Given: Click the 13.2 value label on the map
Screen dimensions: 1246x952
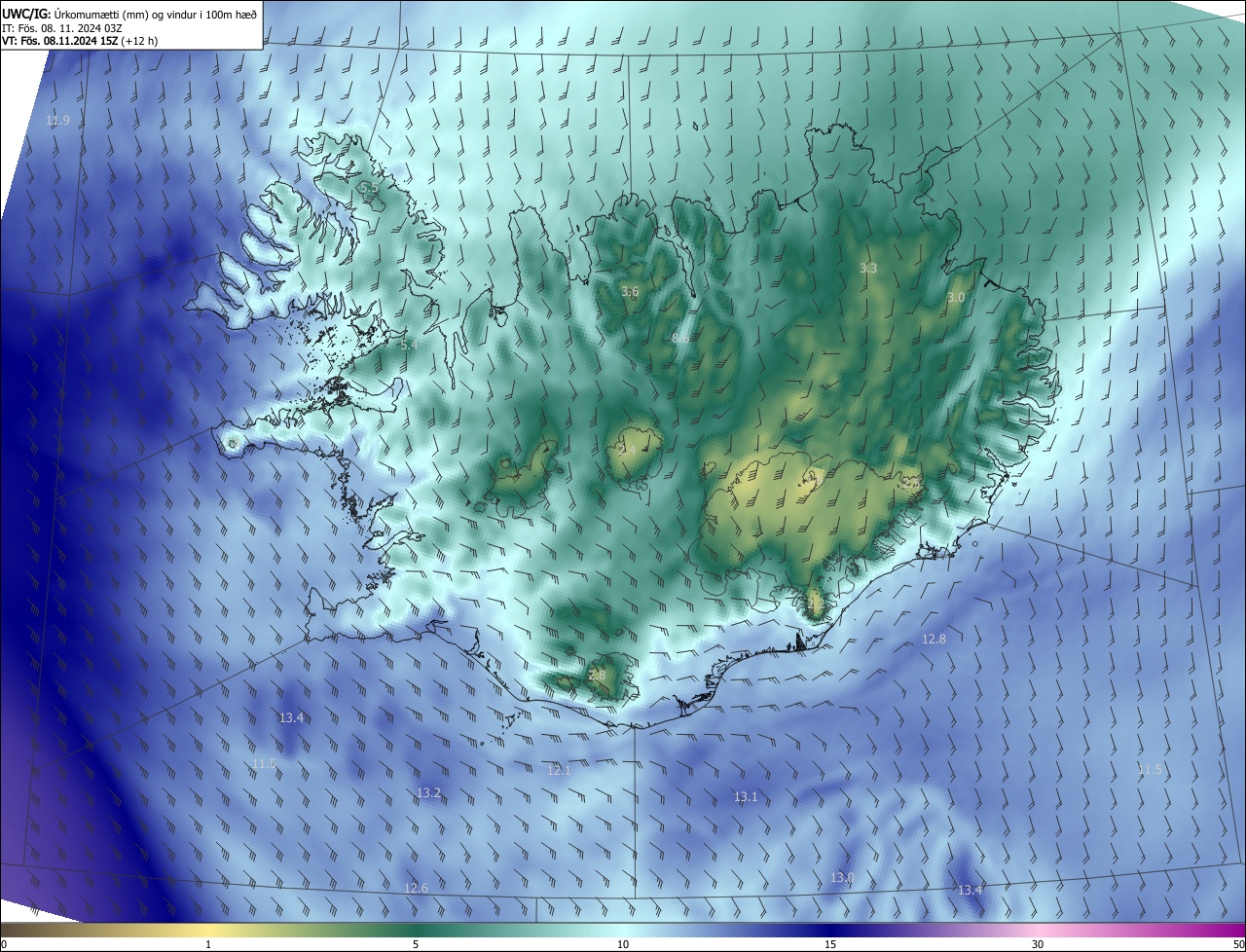Looking at the screenshot, I should tap(429, 793).
